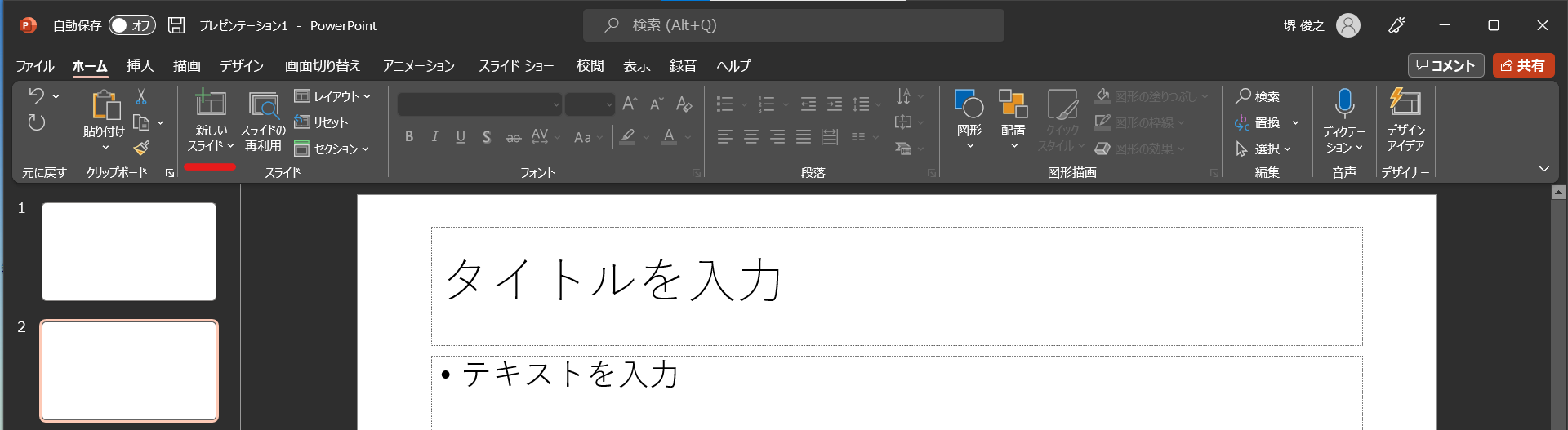Open text highlight color picker
The width and height of the screenshot is (1568, 430).
[627, 137]
